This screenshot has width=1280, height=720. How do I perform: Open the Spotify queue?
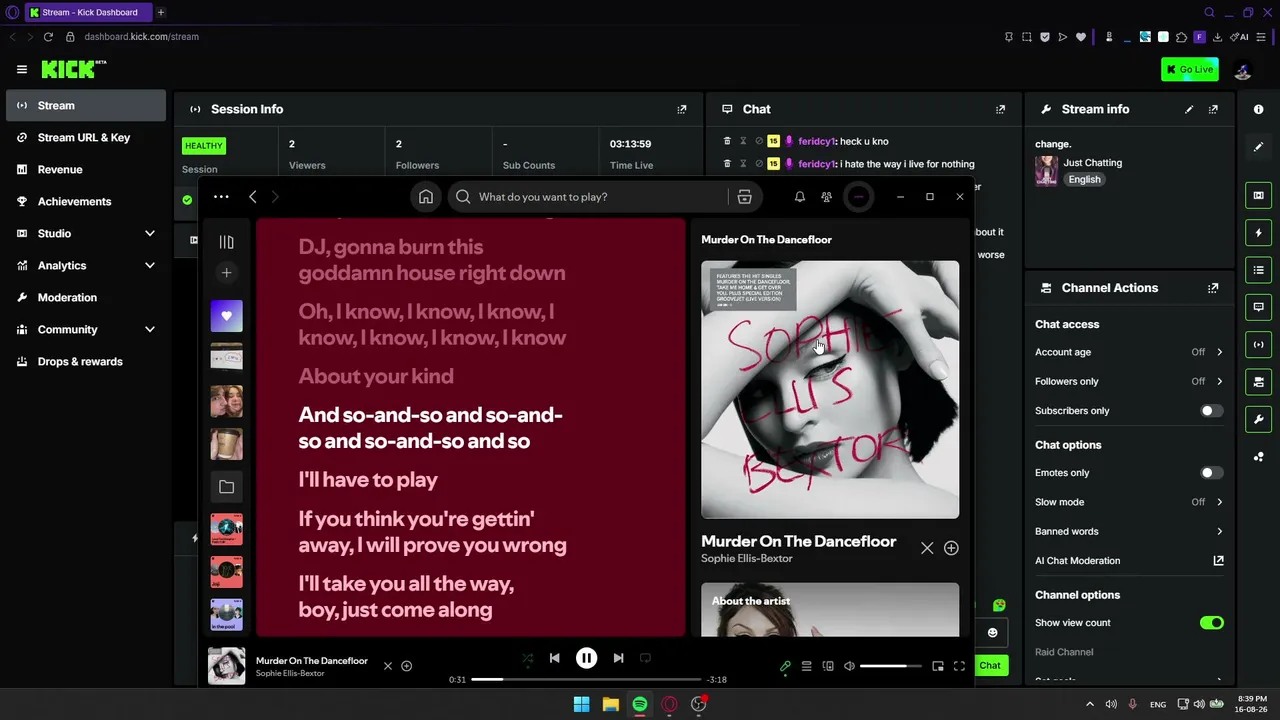coord(806,666)
